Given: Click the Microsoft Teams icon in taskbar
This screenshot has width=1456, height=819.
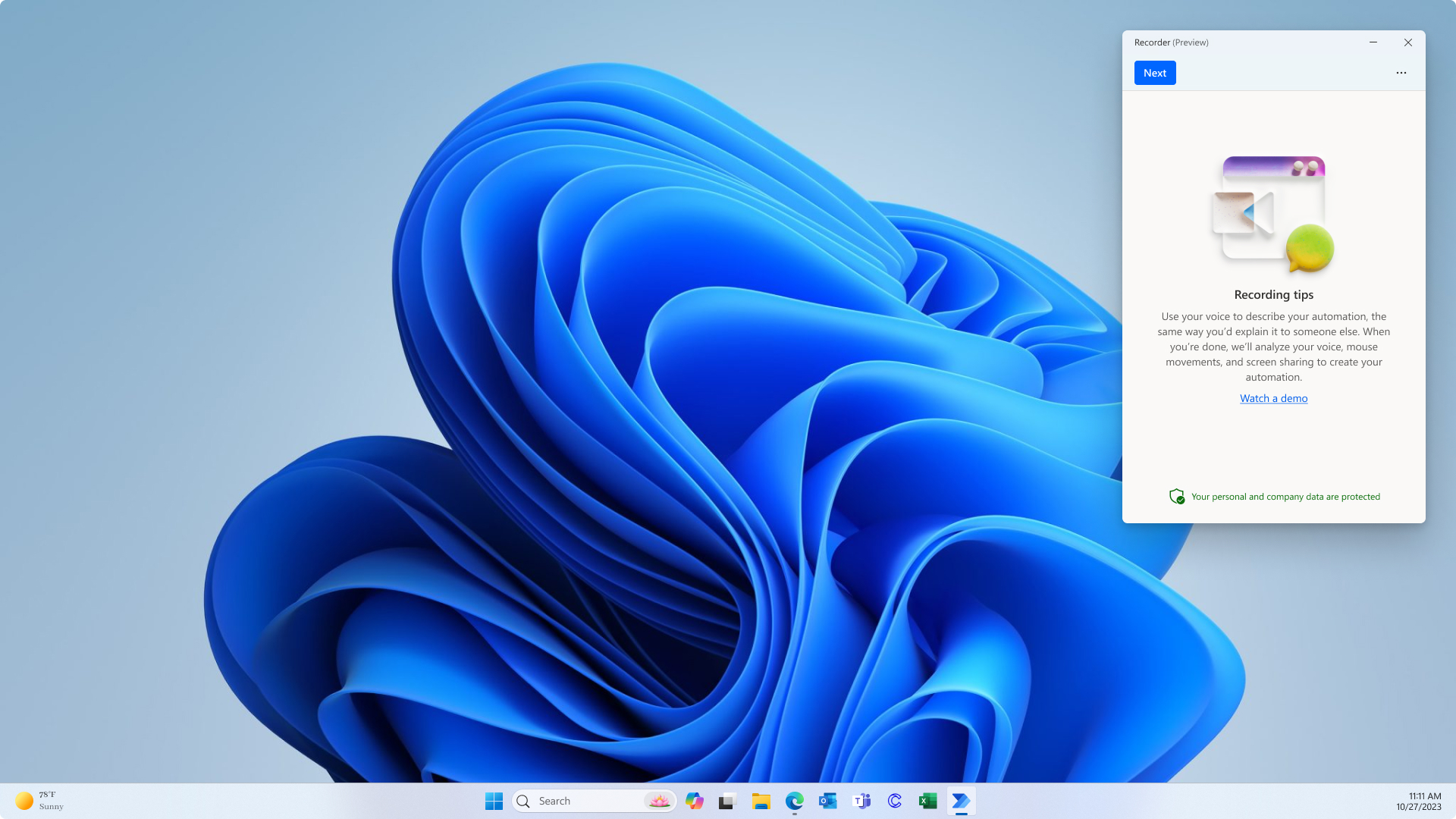Looking at the screenshot, I should point(861,800).
